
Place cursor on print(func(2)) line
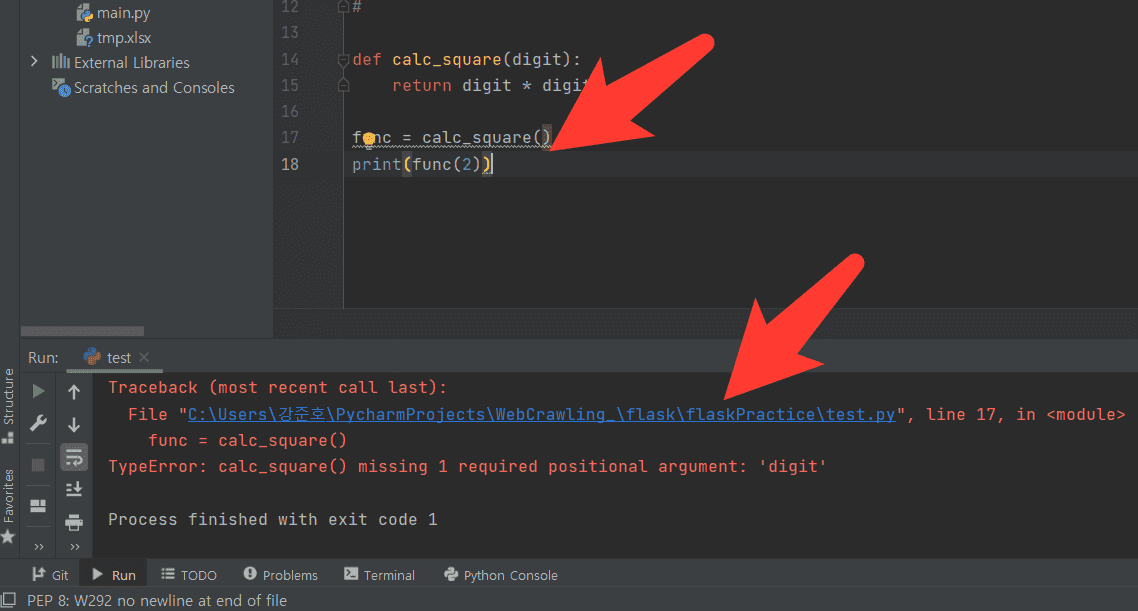tap(422, 164)
